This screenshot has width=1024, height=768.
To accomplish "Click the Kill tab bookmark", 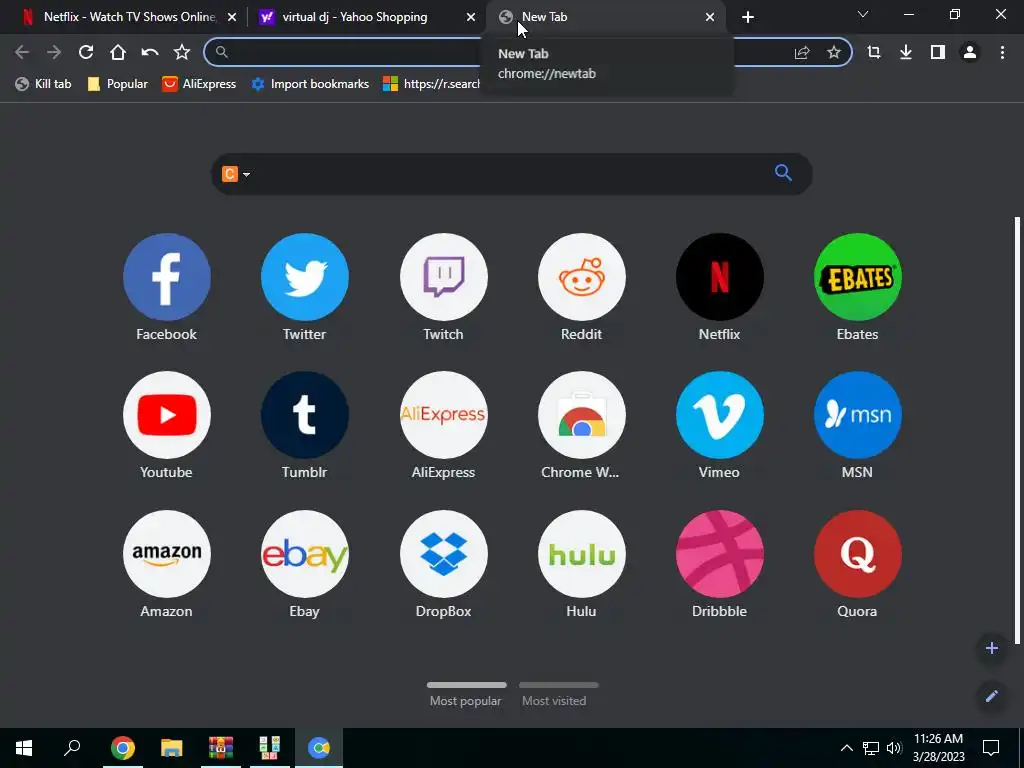I will [x=44, y=84].
